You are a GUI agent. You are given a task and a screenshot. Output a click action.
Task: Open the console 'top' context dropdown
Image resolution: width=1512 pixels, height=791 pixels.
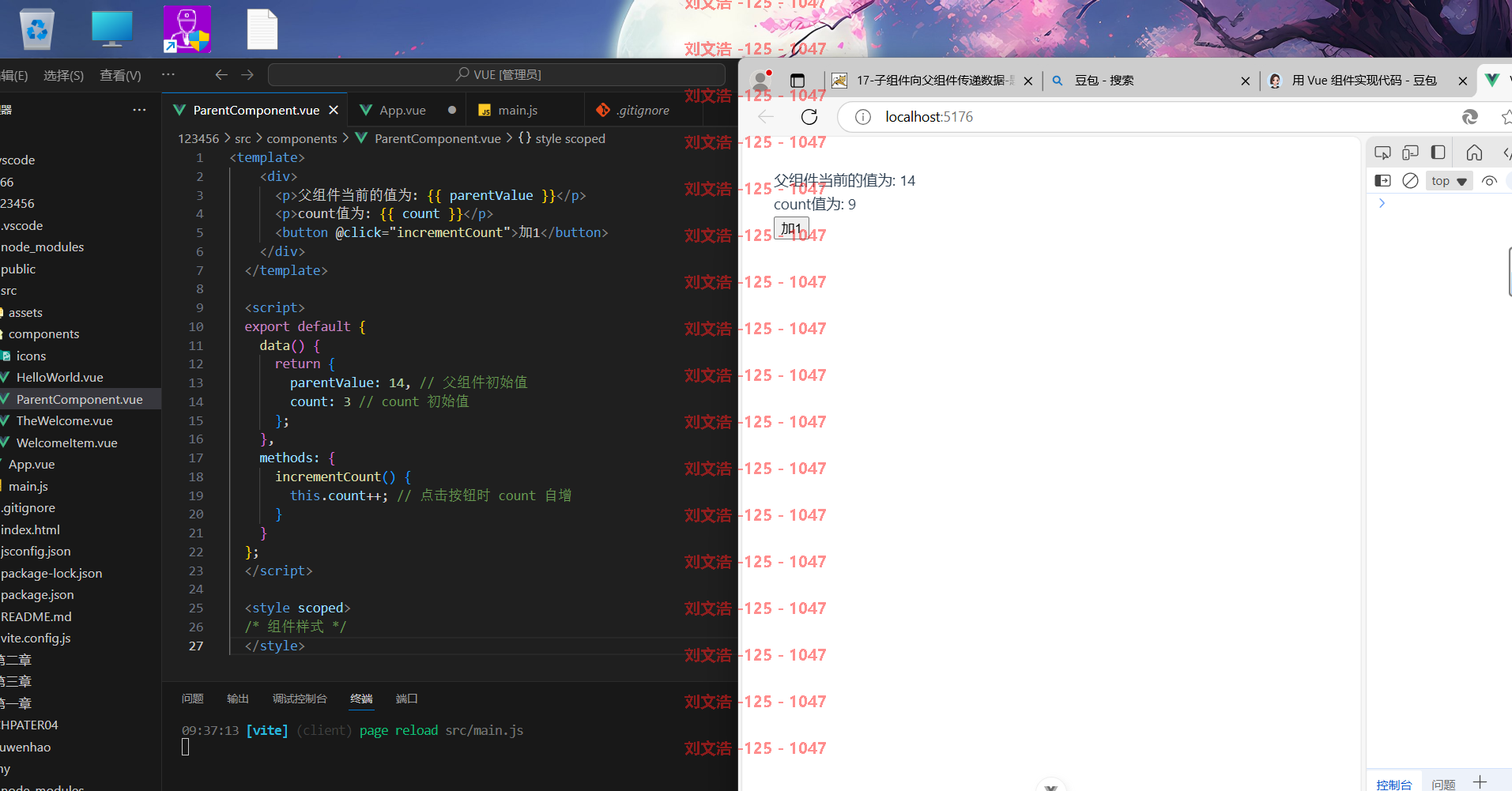click(1450, 181)
